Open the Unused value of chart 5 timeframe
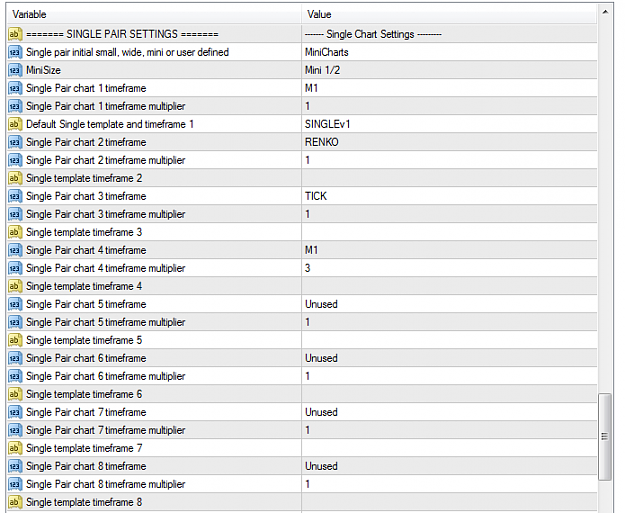 449,304
